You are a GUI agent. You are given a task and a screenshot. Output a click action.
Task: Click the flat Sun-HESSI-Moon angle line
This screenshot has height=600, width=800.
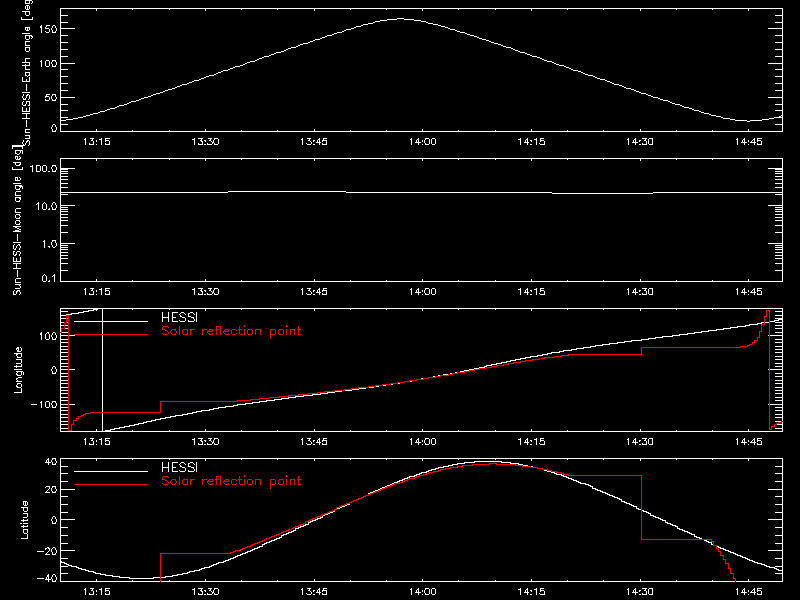[x=421, y=192]
